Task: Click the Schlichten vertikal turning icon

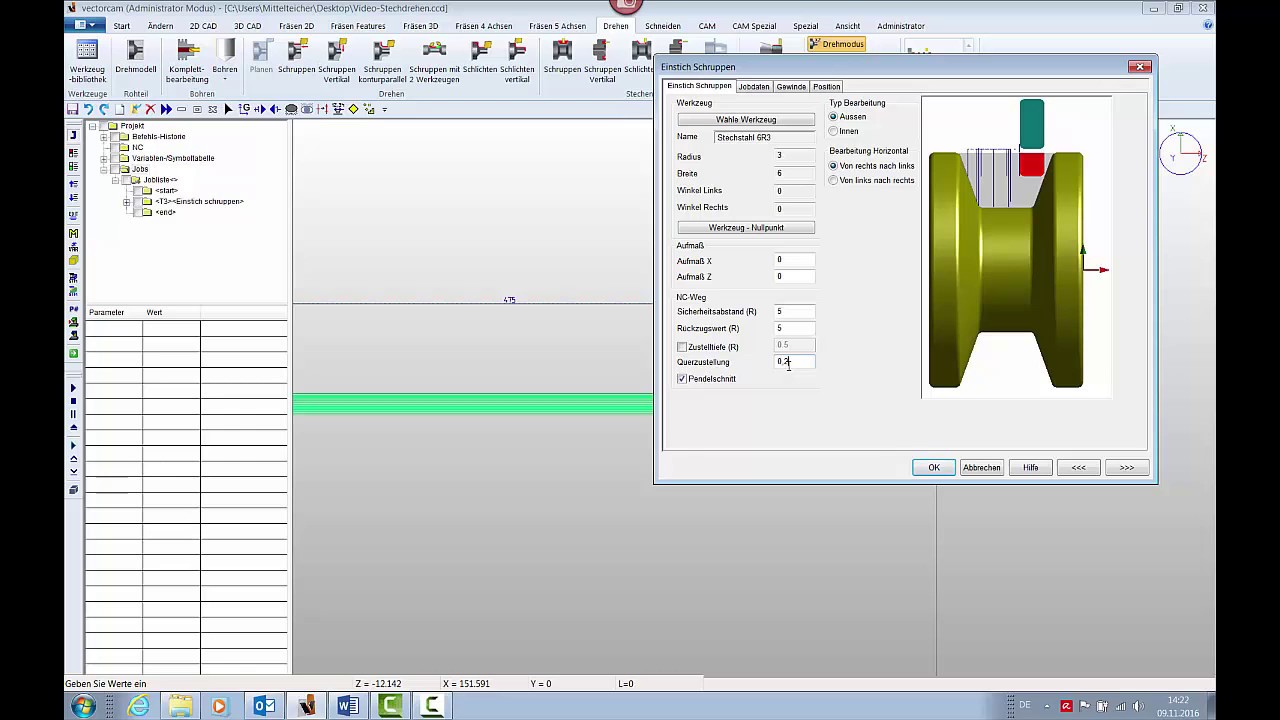Action: pos(517,61)
